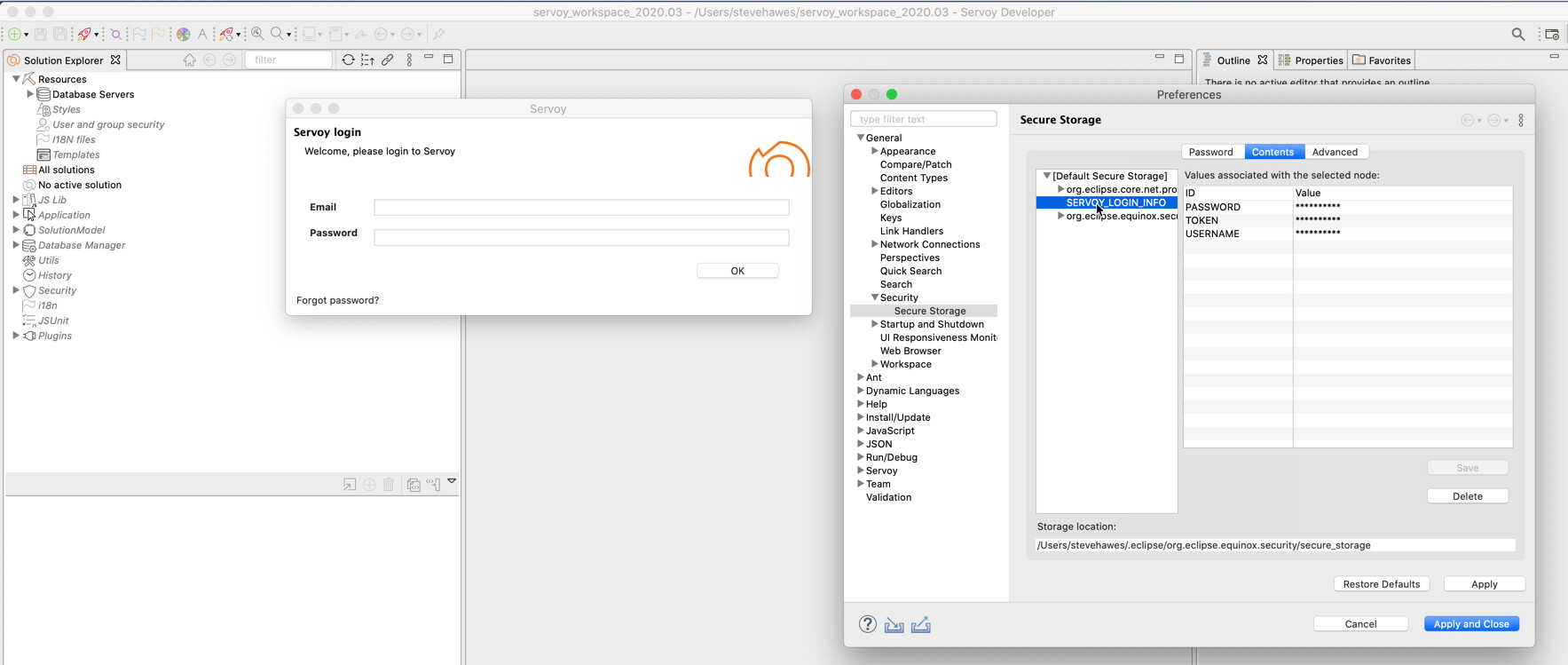The image size is (1568, 665).
Task: Click the Save All double-disk icon
Action: point(60,34)
